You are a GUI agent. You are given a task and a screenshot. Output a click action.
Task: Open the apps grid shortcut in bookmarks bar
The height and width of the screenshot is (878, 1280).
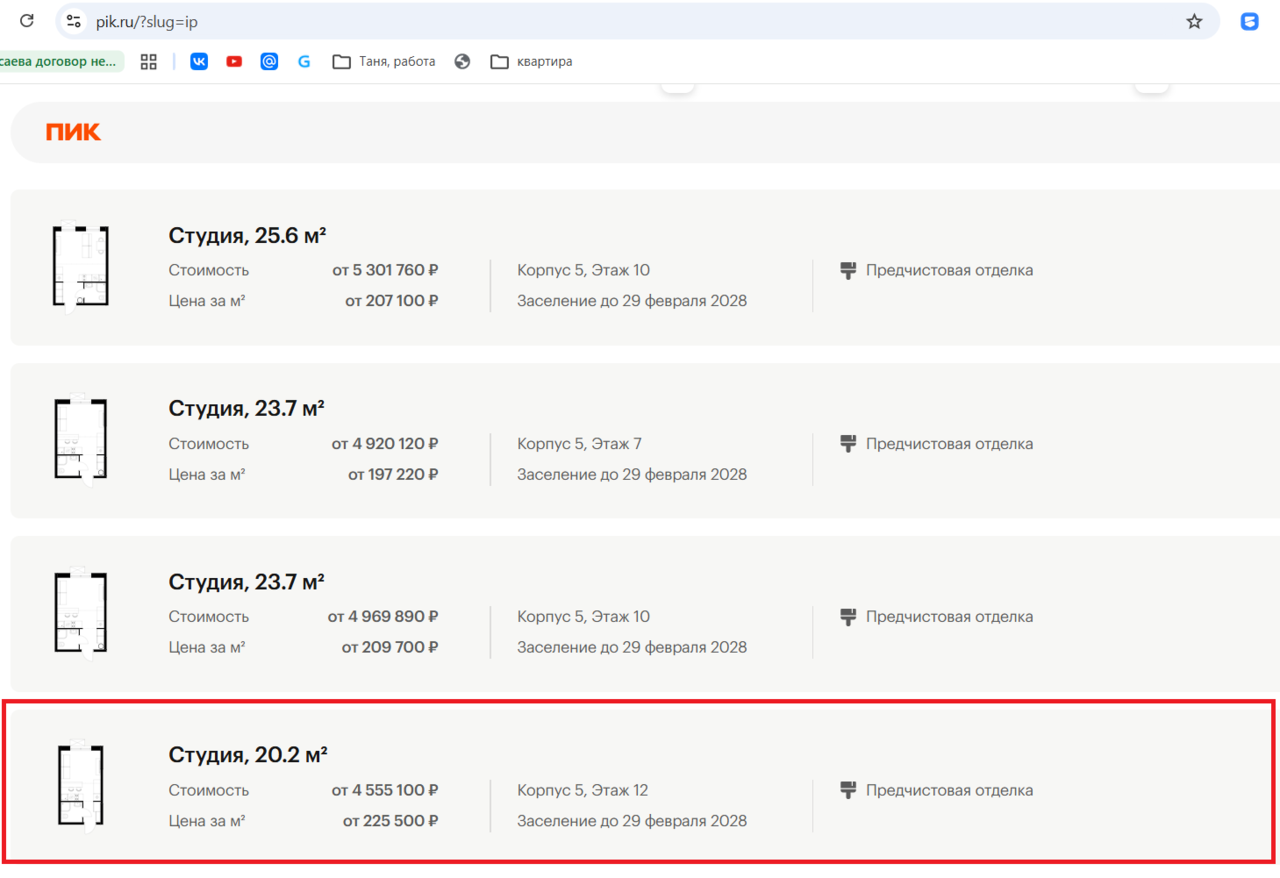tap(149, 62)
